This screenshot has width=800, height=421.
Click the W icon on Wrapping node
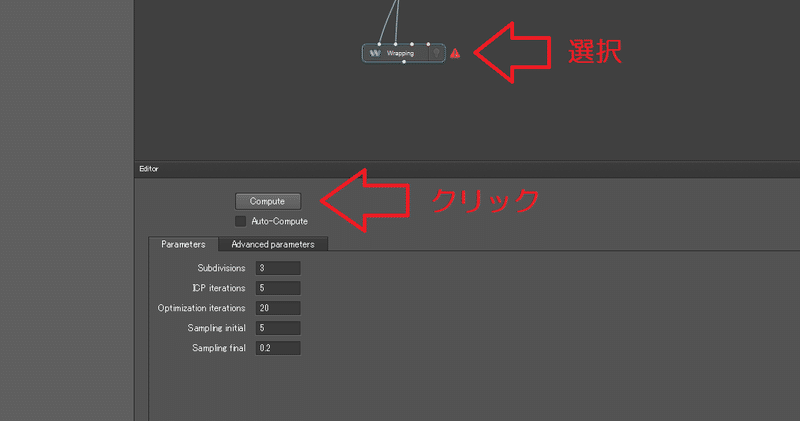pyautogui.click(x=375, y=53)
